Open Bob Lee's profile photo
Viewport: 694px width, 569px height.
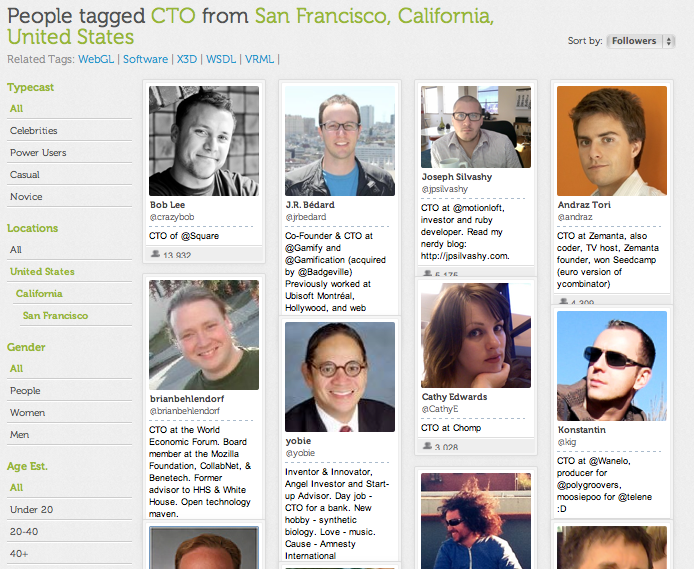tap(204, 140)
